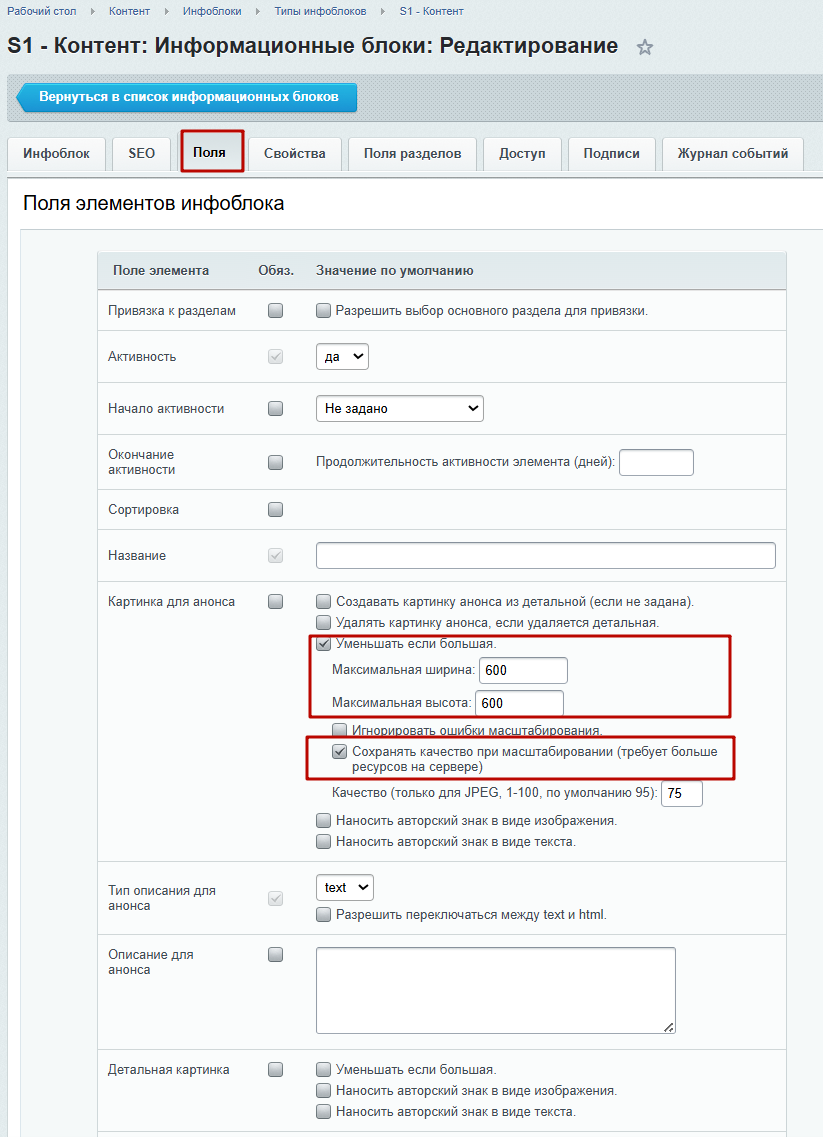Viewport: 823px width, 1137px height.
Task: Open the Журнал событий tab
Action: (733, 154)
